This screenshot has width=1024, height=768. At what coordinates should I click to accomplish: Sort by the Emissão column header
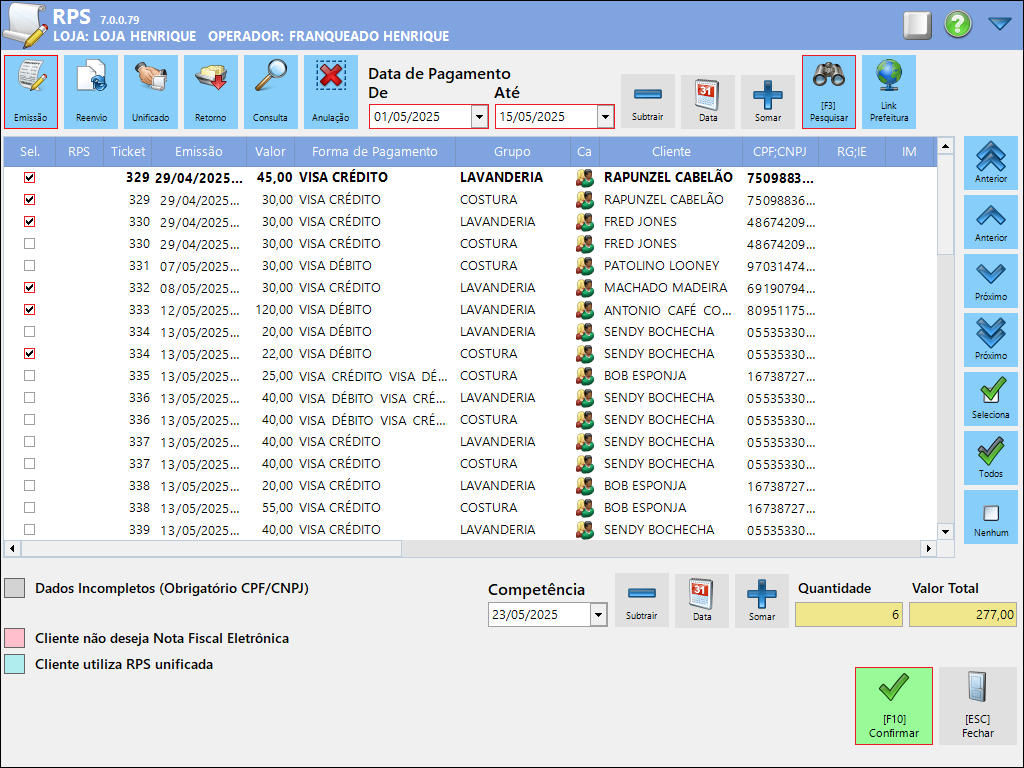(199, 152)
